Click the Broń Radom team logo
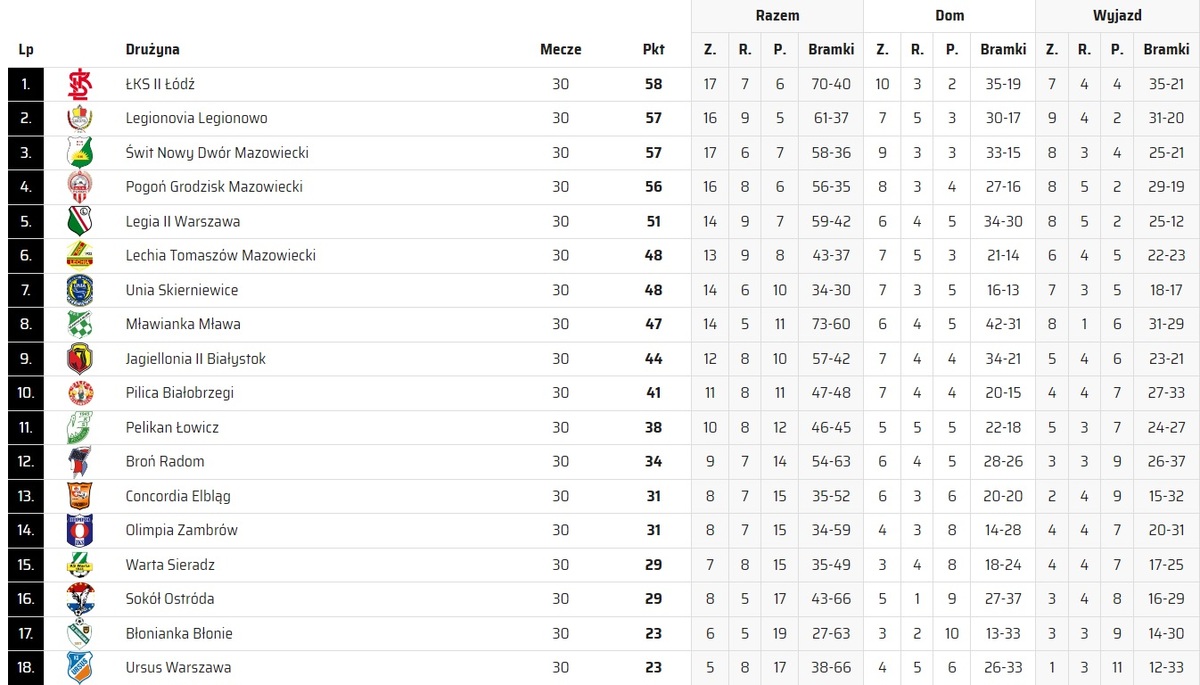 [80, 461]
